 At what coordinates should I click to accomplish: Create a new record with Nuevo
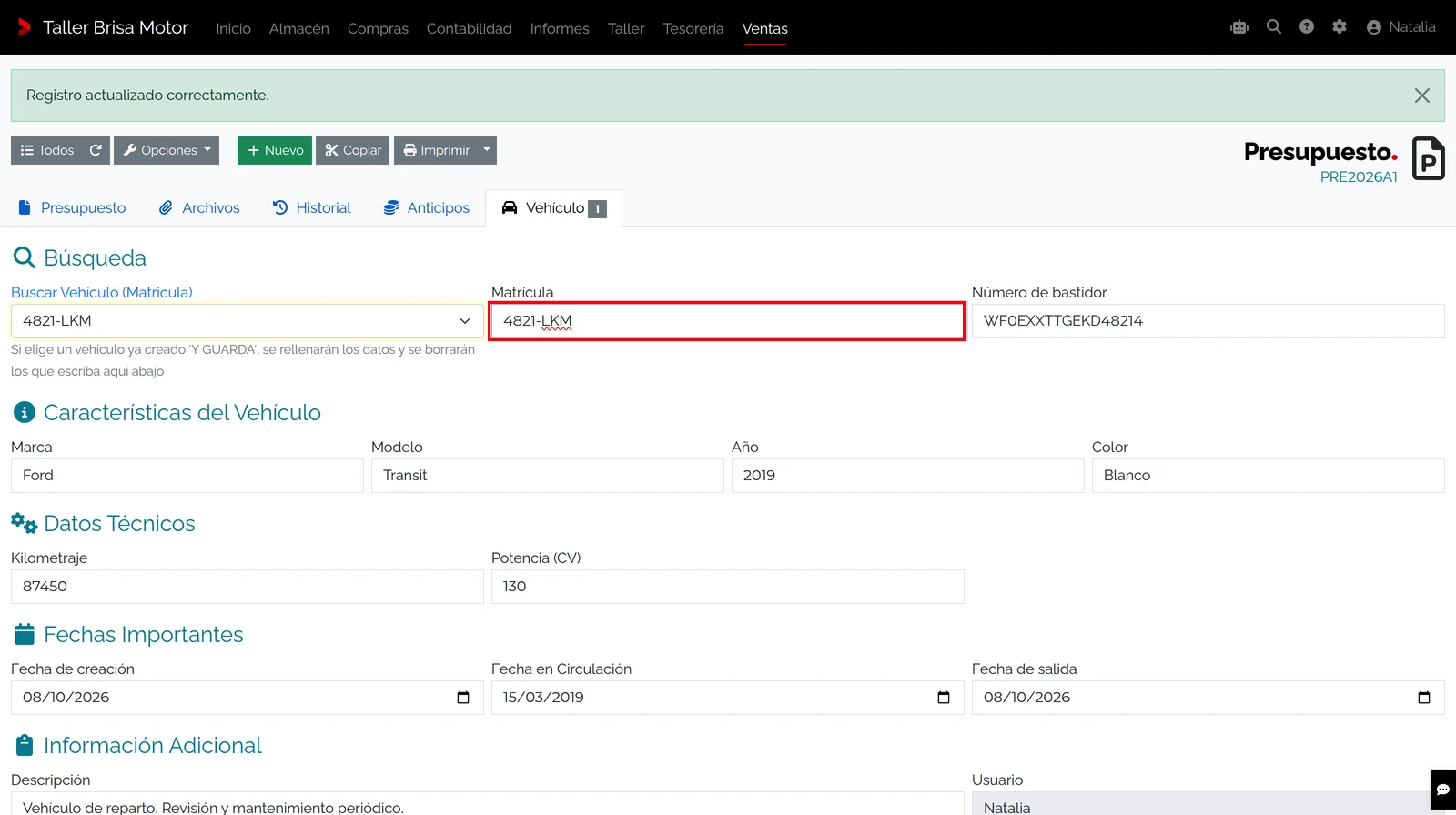275,150
